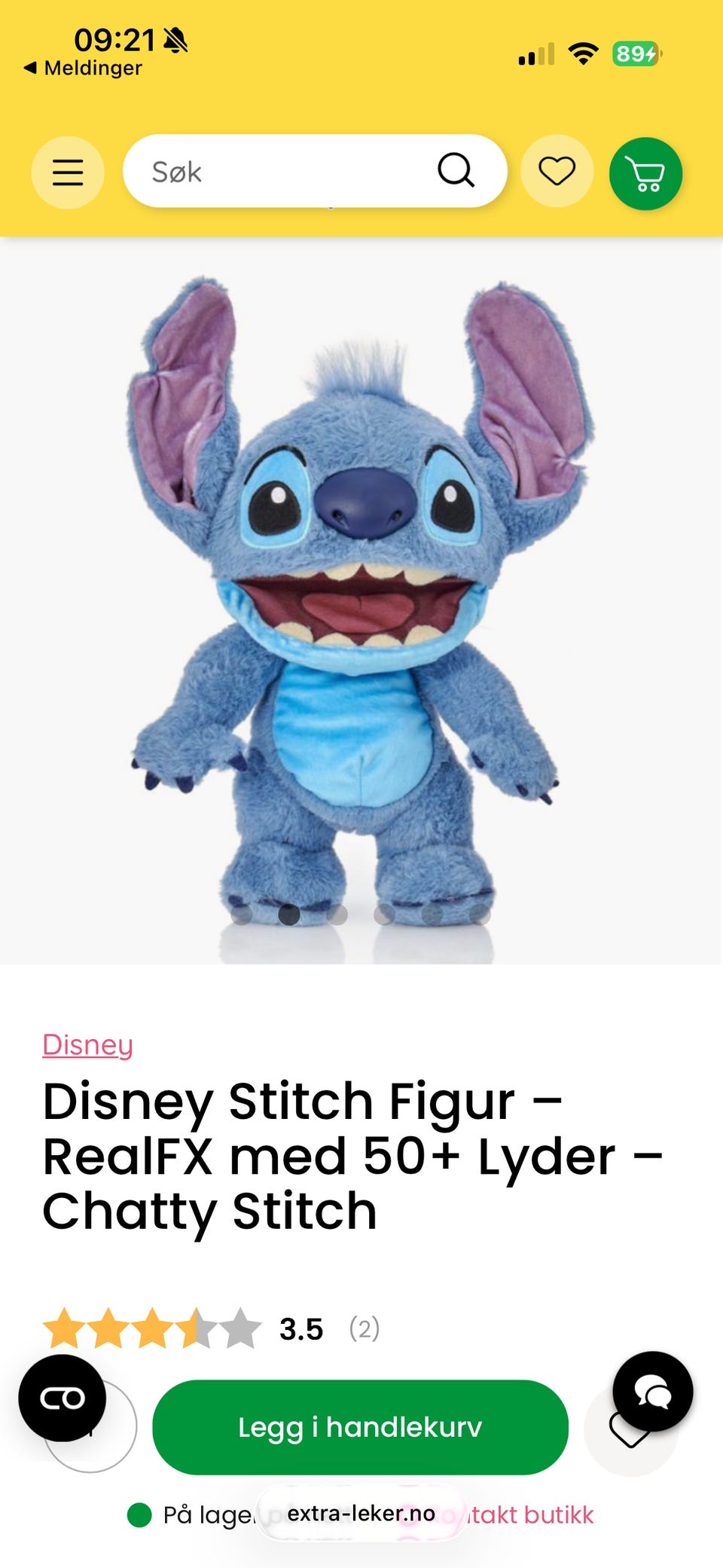This screenshot has height=1568, width=723.
Task: Open the live chat bubble
Action: [x=653, y=1392]
